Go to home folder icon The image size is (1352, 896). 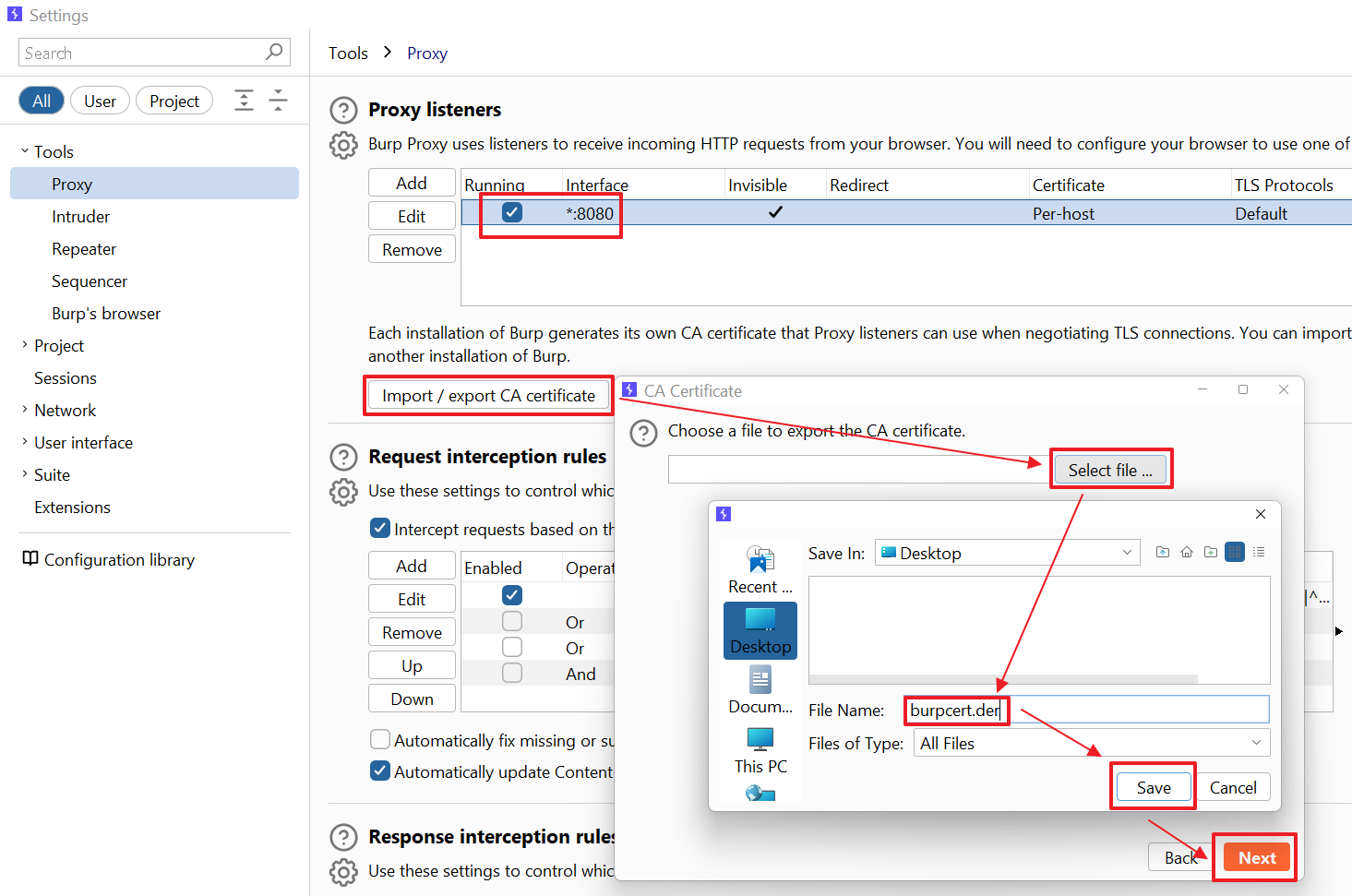point(1187,553)
